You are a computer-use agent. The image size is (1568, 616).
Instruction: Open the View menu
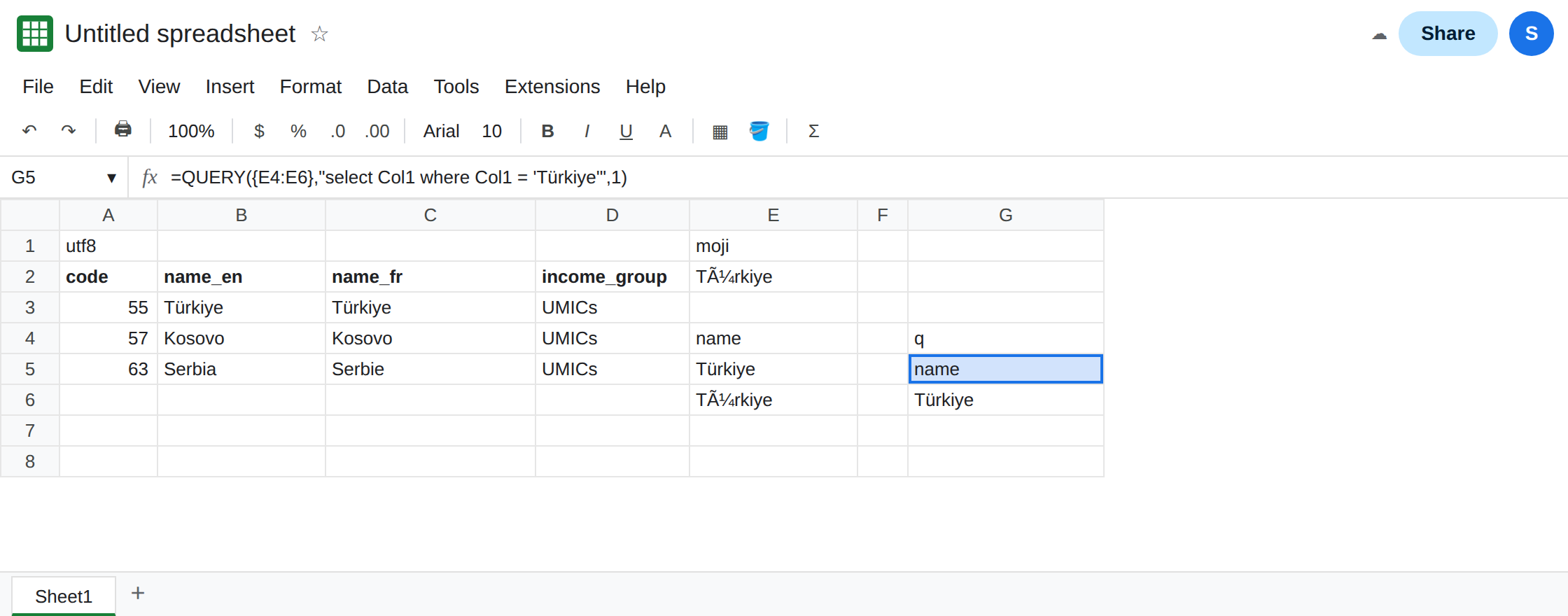point(159,87)
